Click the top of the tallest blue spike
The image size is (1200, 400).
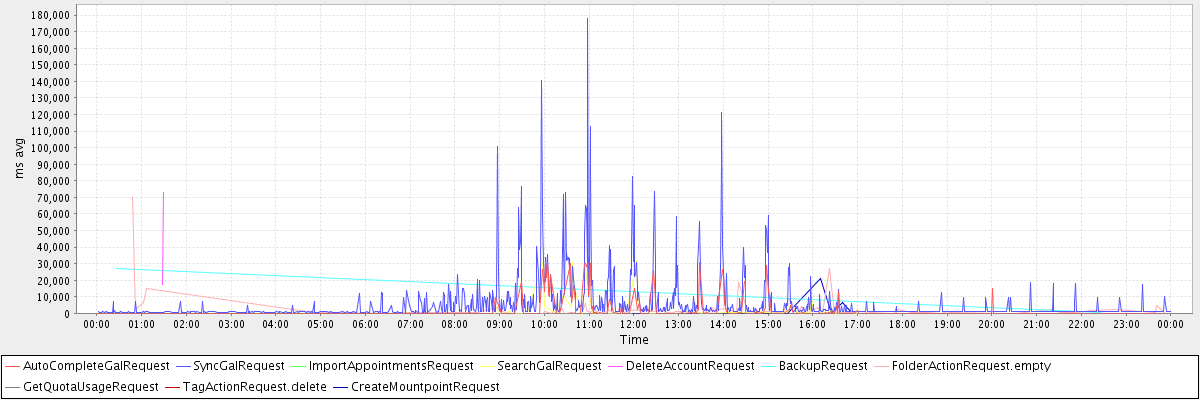tap(587, 19)
